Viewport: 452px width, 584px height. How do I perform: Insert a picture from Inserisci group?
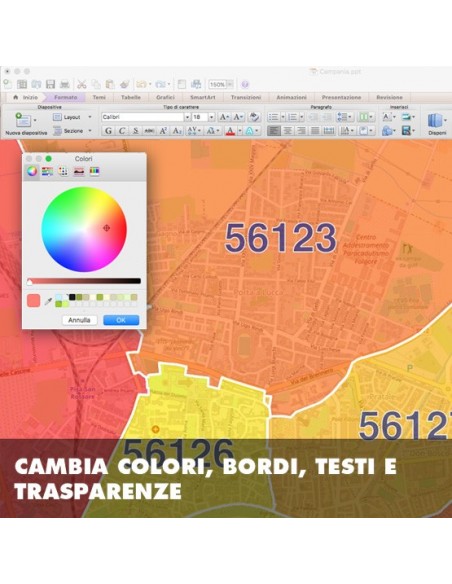406,117
